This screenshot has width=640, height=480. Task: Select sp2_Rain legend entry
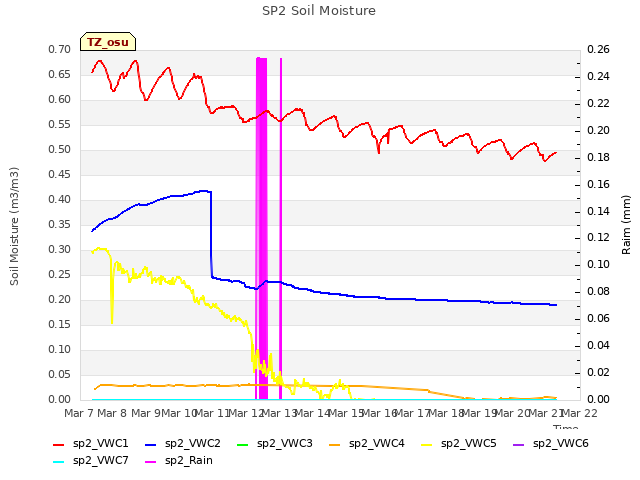pyautogui.click(x=179, y=461)
